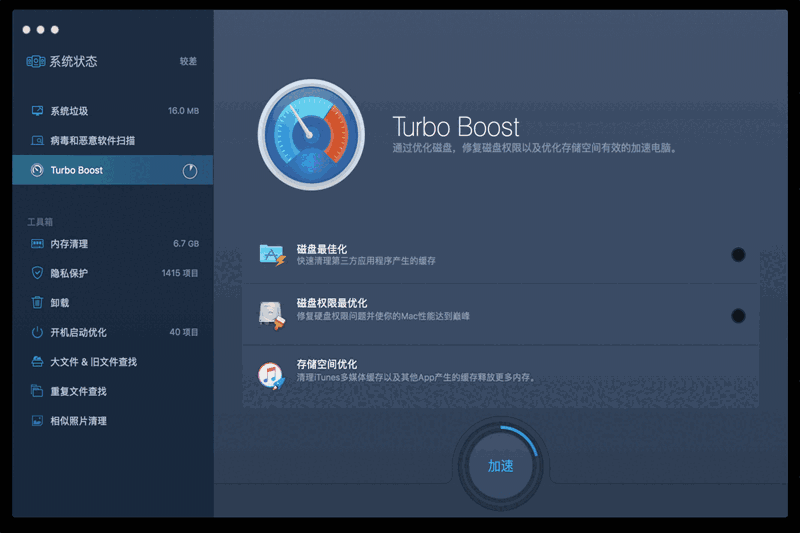Click the 系统垃圾 monitor icon

pos(37,111)
